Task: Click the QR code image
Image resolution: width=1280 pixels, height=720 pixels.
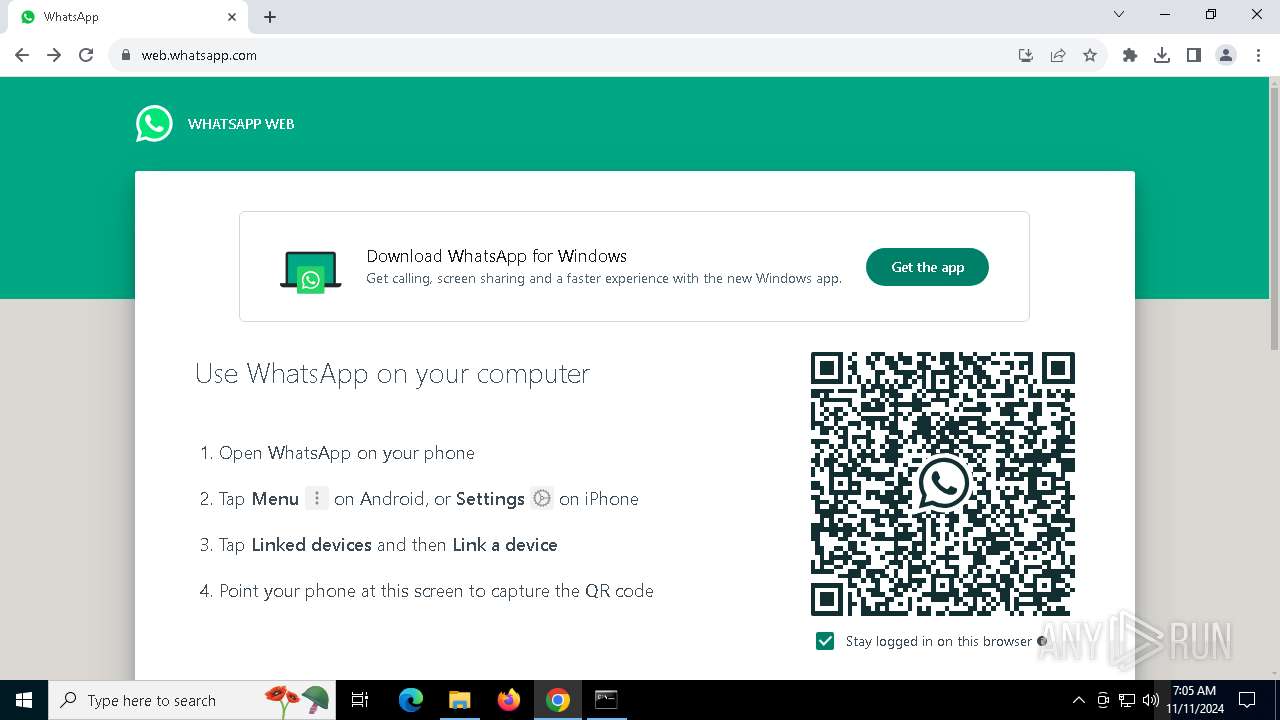Action: (x=942, y=483)
